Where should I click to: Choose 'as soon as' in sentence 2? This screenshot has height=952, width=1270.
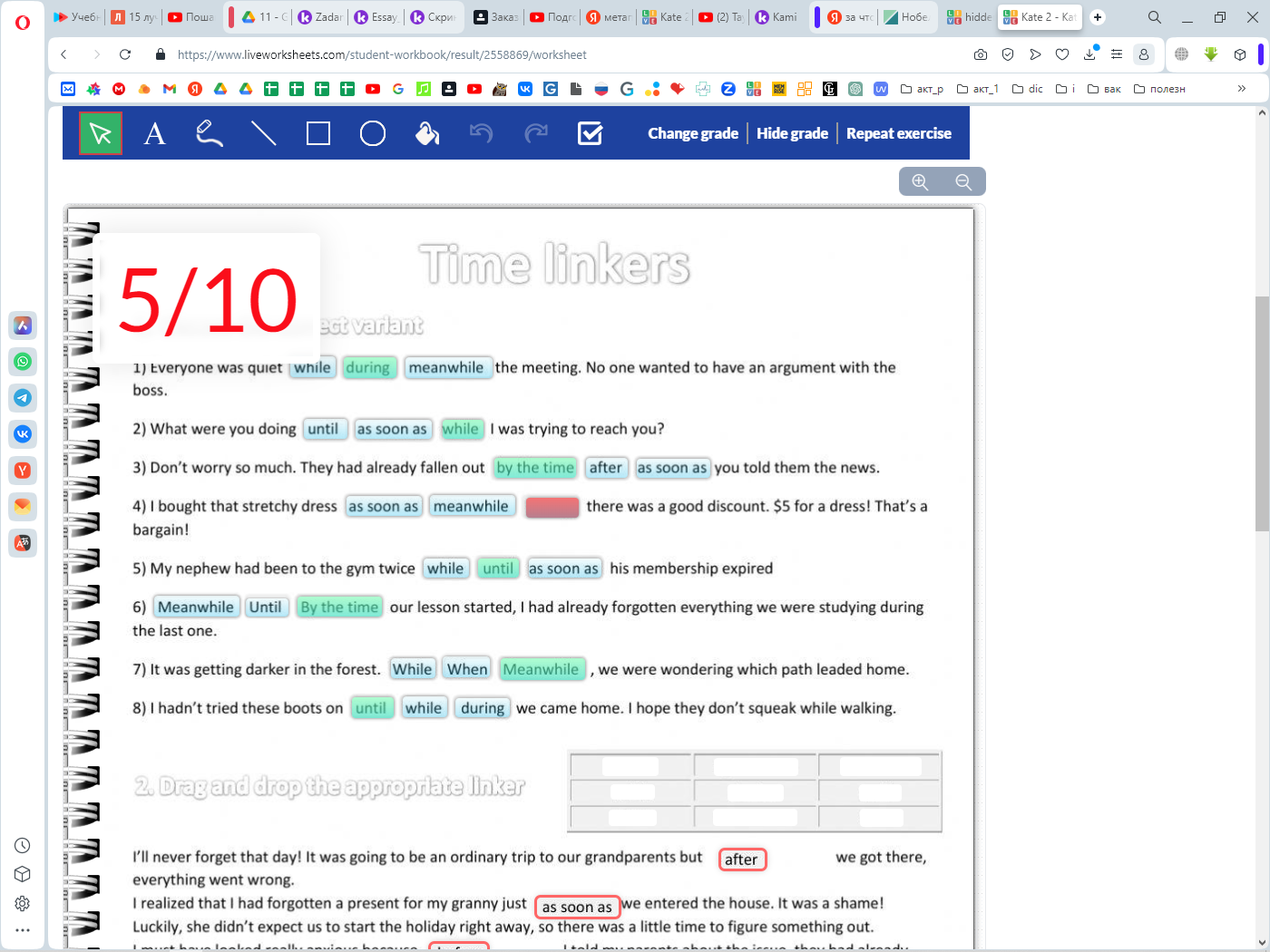[392, 430]
